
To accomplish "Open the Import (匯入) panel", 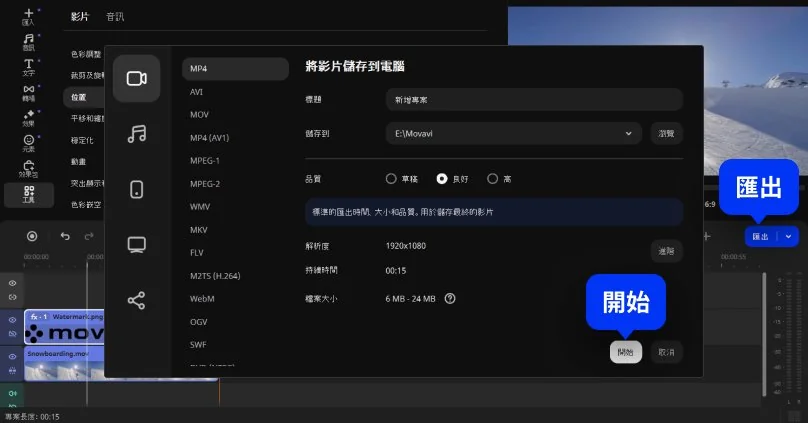I will tap(28, 17).
